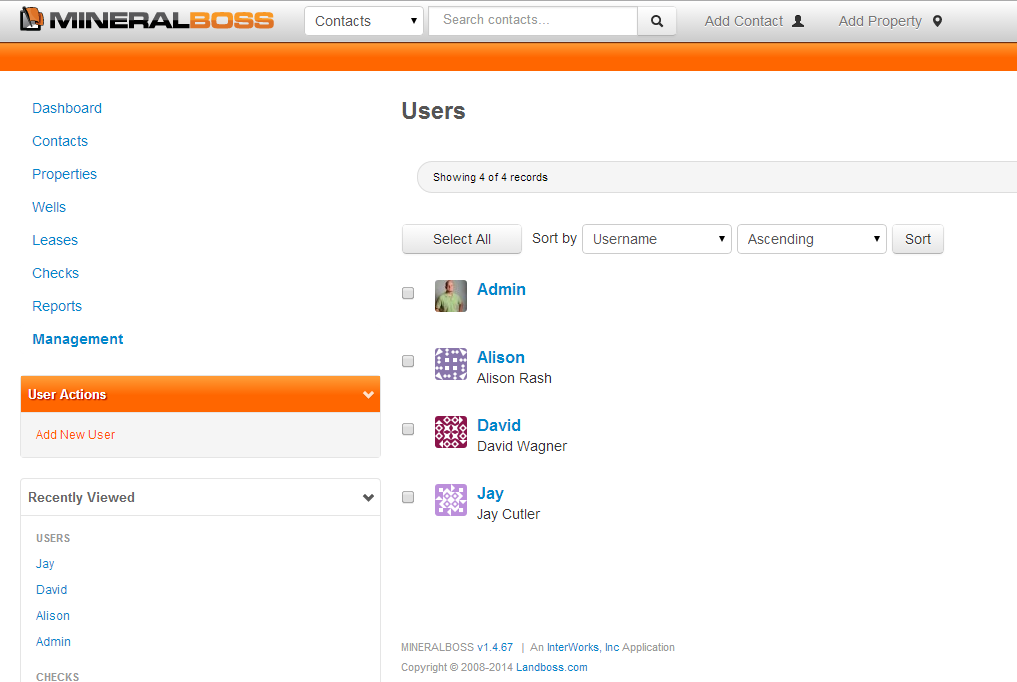Viewport: 1017px width, 682px height.
Task: Go to Leases in the sidebar
Action: [55, 240]
